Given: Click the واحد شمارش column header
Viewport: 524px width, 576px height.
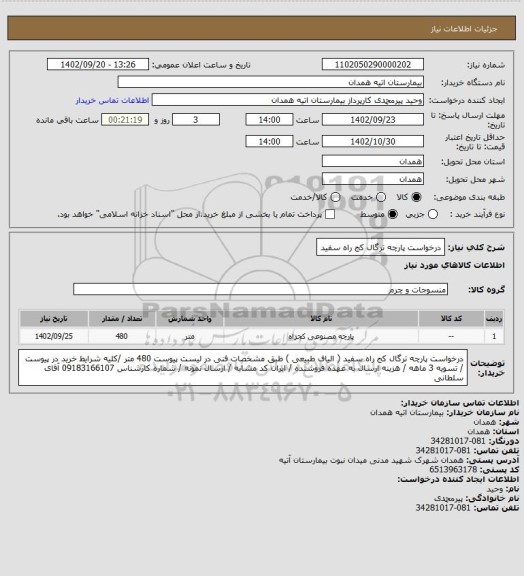Looking at the screenshot, I should pos(190,318).
